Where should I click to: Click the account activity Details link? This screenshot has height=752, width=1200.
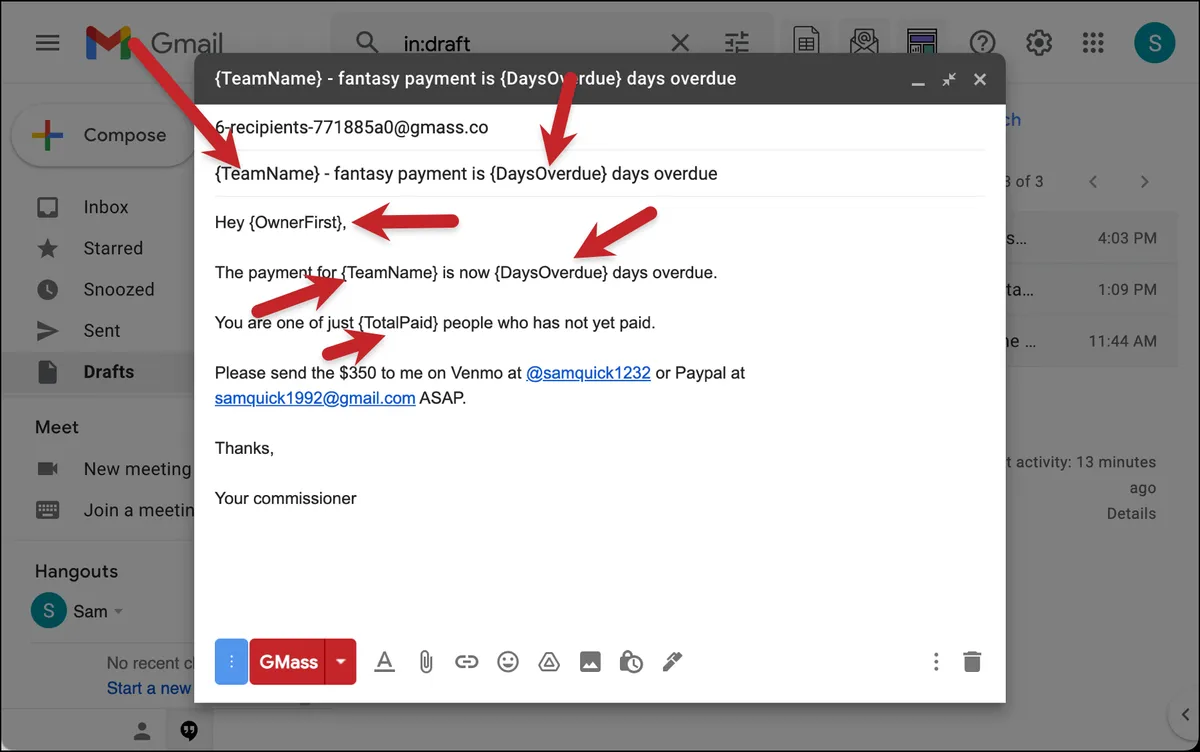pos(1131,514)
